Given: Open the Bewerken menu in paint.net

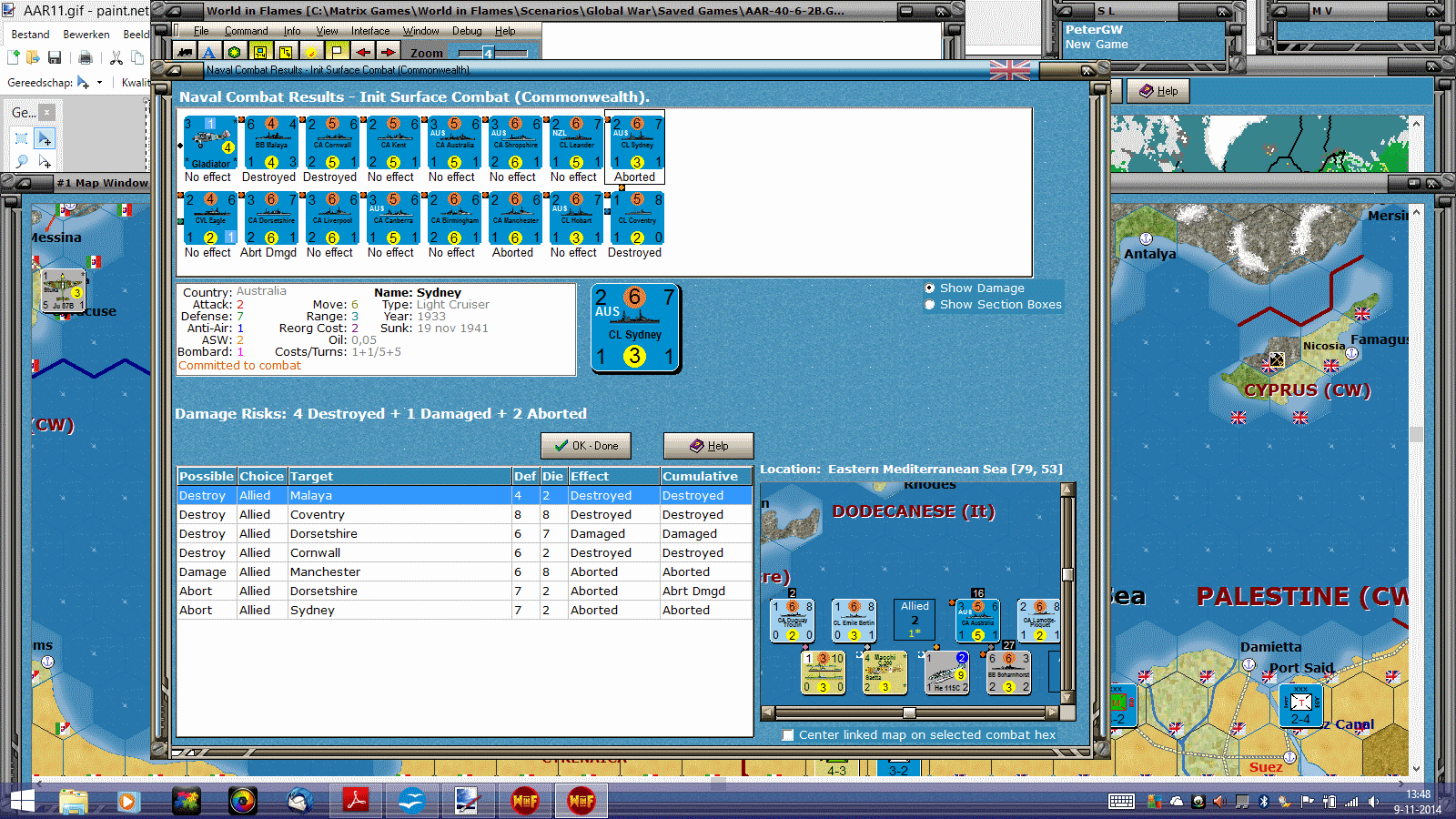Looking at the screenshot, I should (86, 35).
